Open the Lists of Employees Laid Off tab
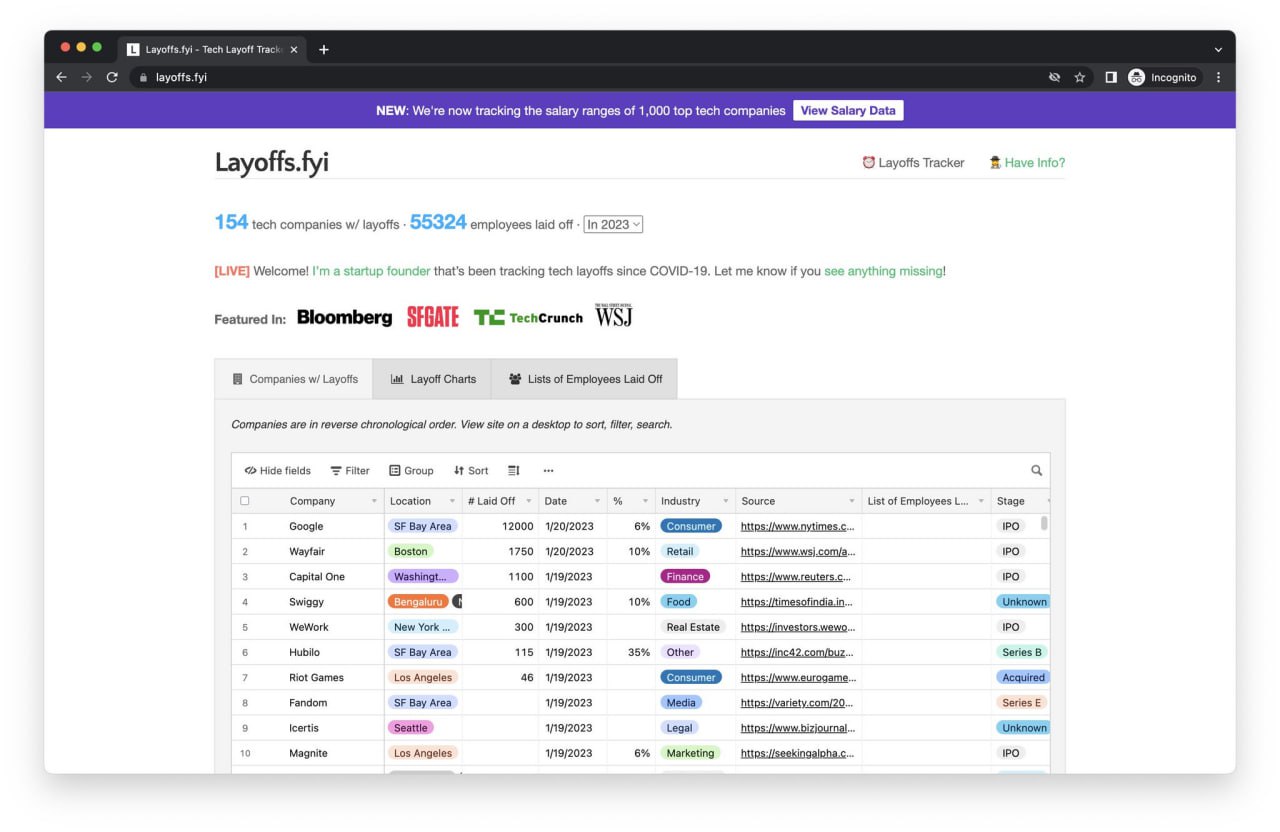The height and width of the screenshot is (832, 1280). (585, 379)
